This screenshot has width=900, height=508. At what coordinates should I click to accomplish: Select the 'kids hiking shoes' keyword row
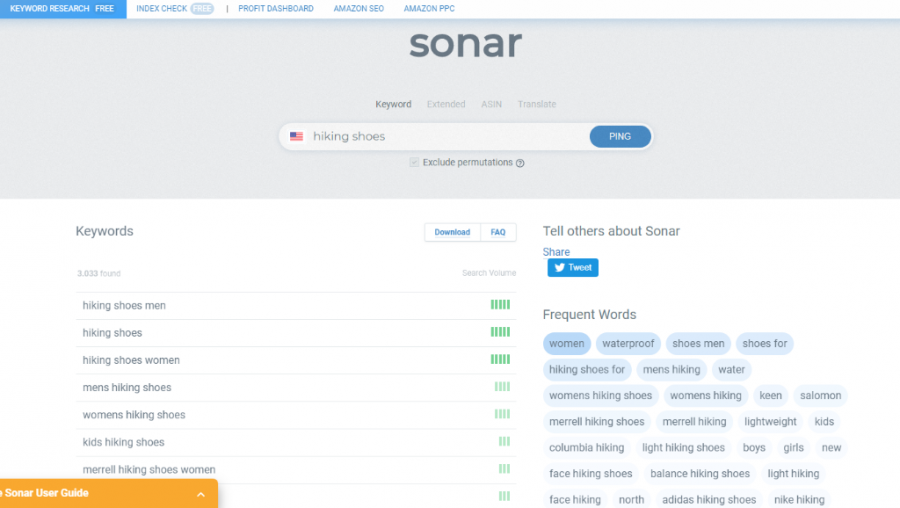tap(296, 442)
